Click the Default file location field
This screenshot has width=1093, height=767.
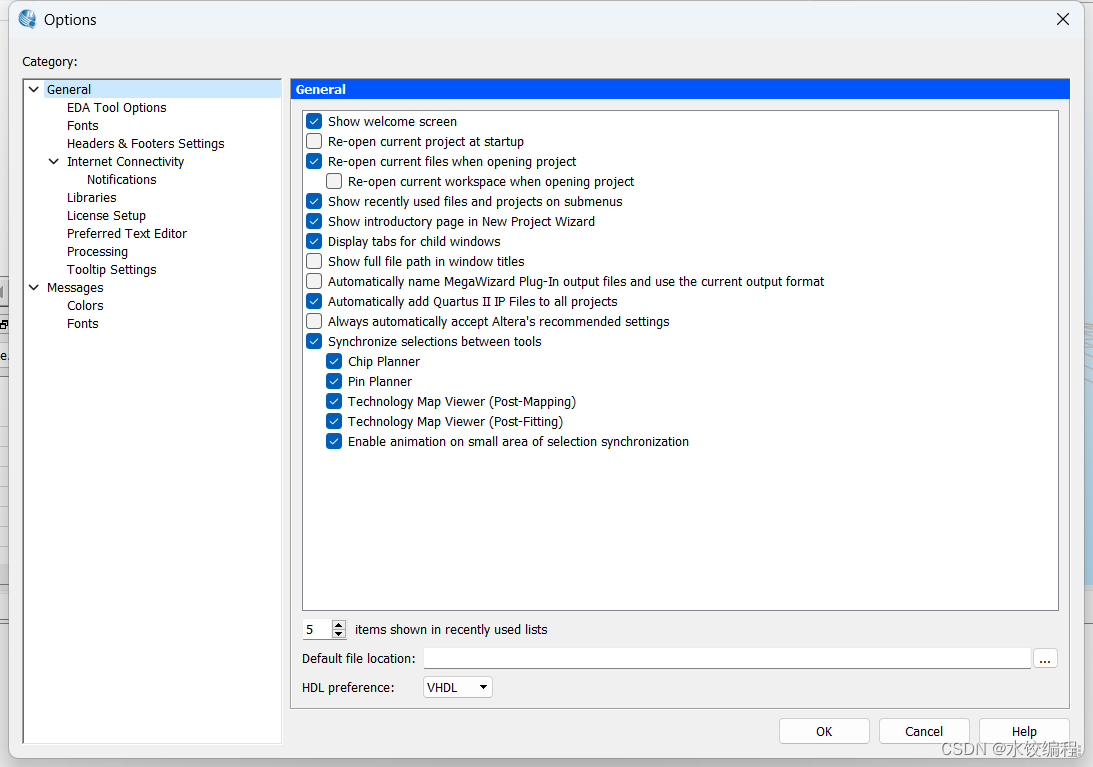point(727,658)
